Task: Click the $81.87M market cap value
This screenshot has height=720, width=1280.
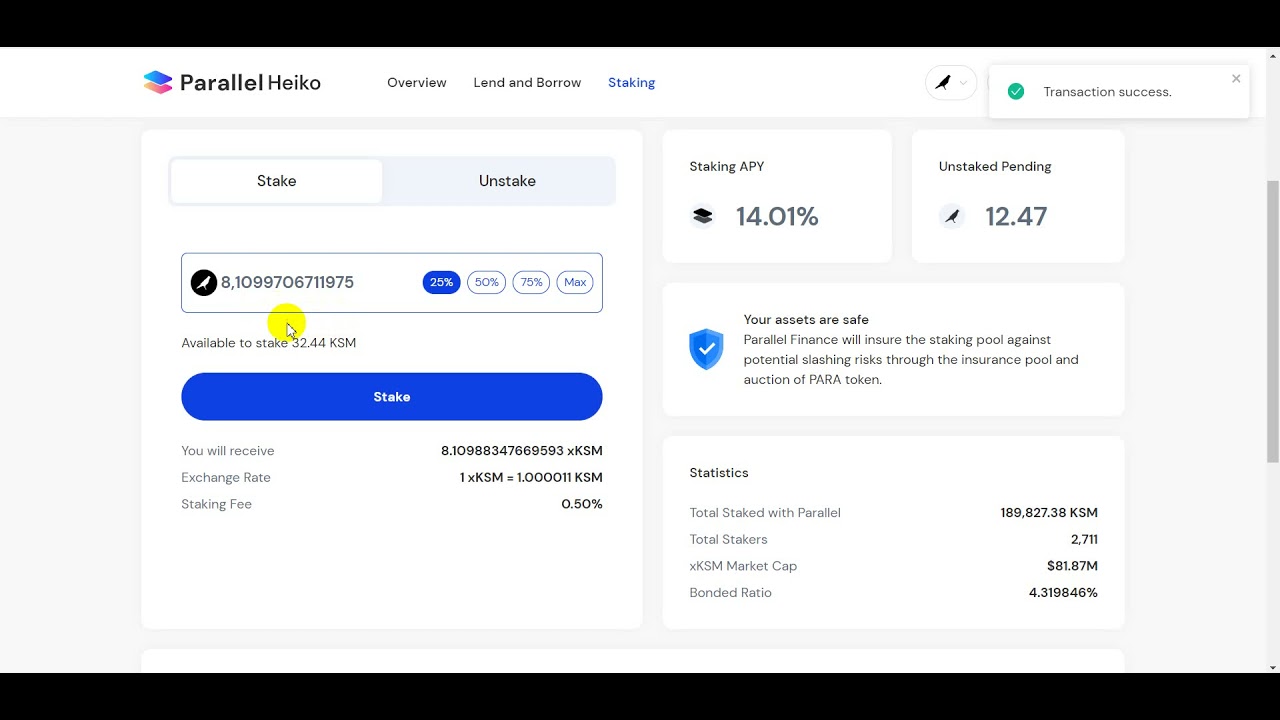Action: 1072,566
